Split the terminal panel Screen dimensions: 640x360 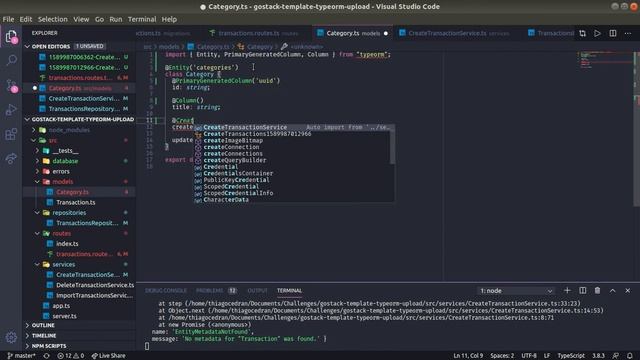click(582, 291)
